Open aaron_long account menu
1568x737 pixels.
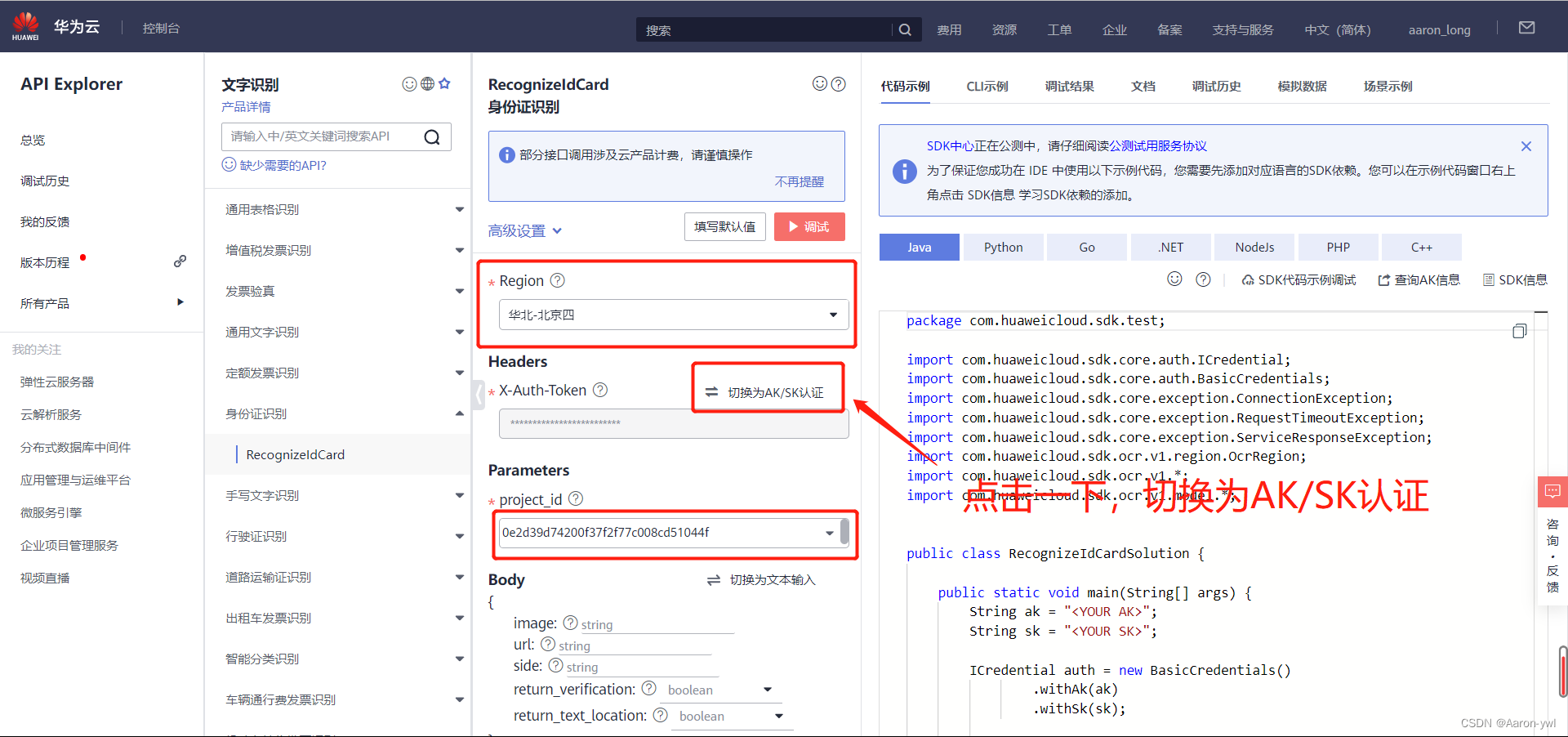[x=1439, y=29]
